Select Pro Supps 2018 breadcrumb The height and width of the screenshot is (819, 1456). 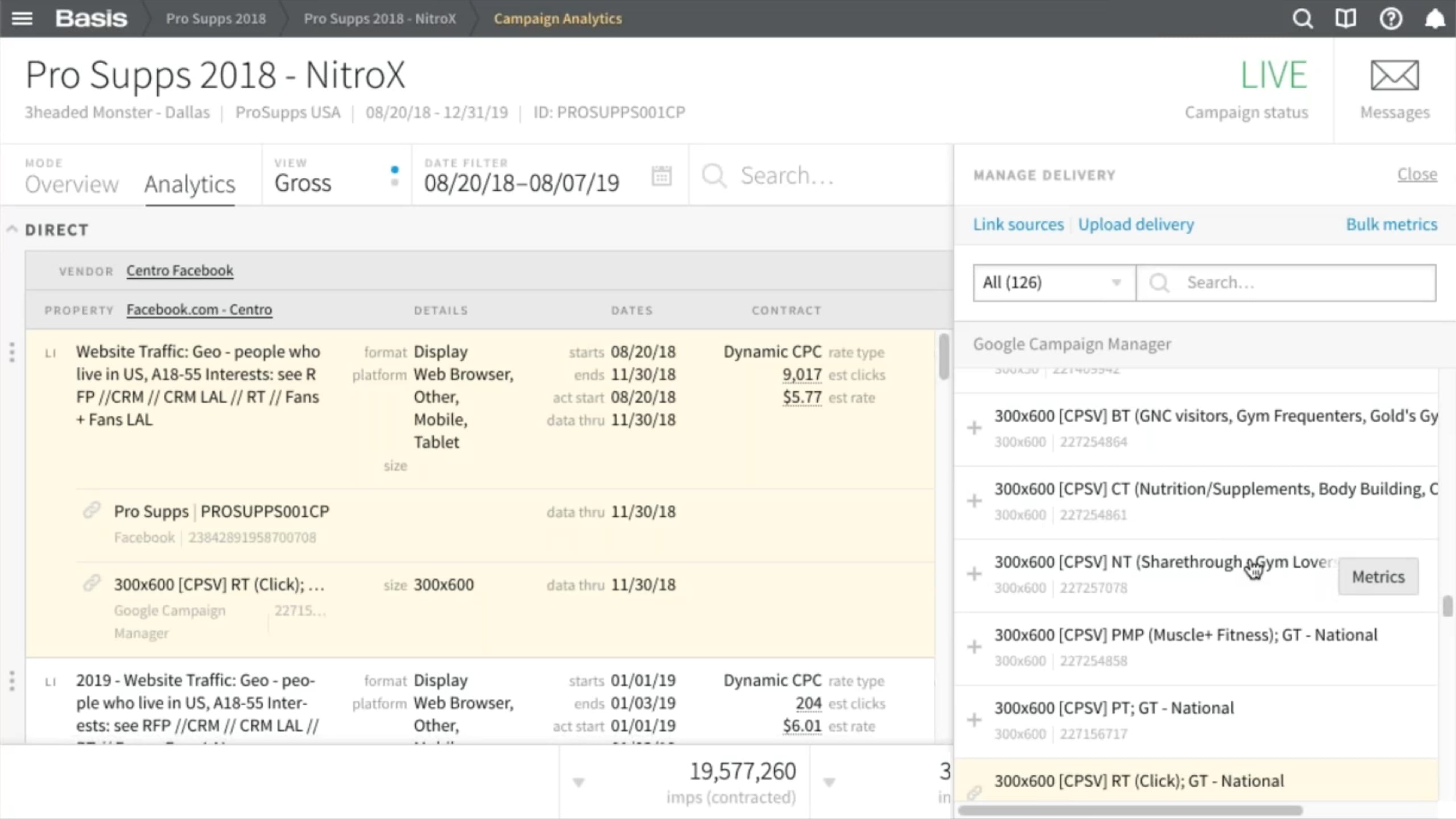click(x=216, y=18)
